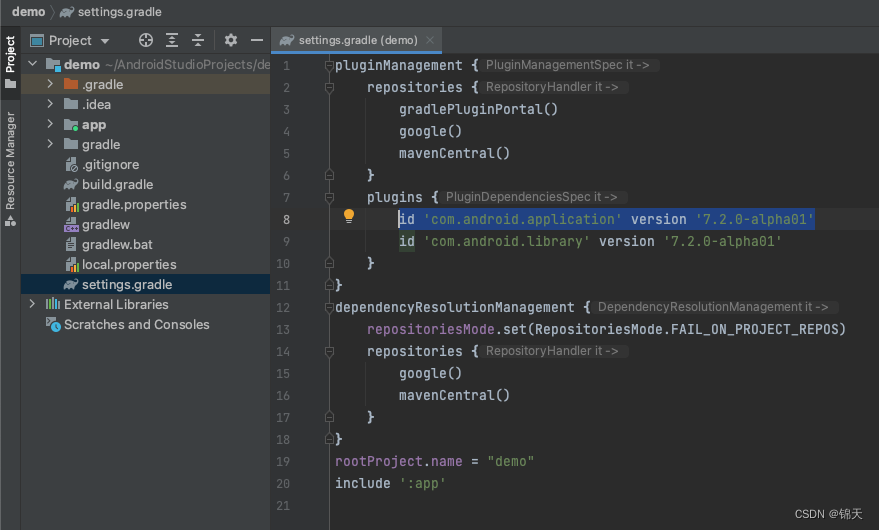
Task: Click the build.gradle elephant file icon
Action: [71, 185]
